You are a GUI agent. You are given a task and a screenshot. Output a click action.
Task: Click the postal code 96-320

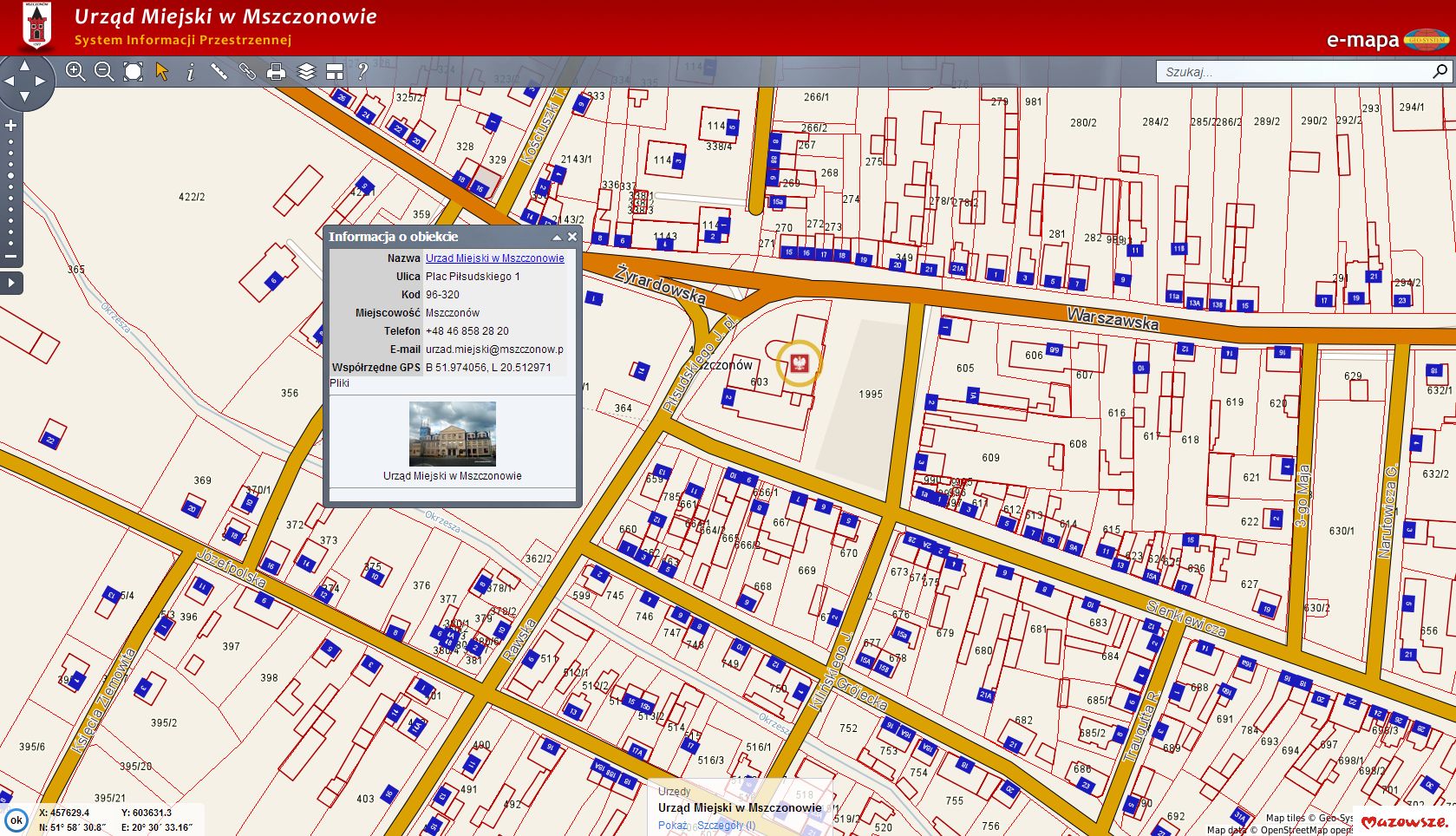pos(442,295)
